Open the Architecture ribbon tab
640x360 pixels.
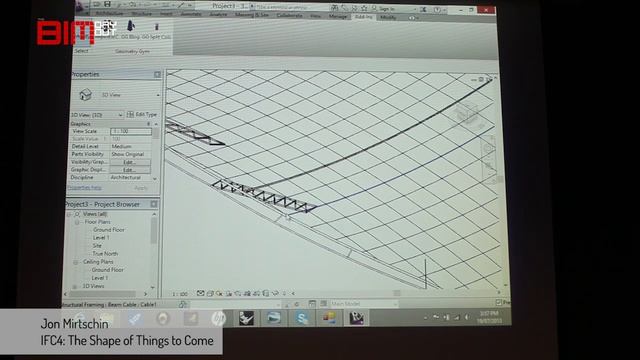(109, 13)
